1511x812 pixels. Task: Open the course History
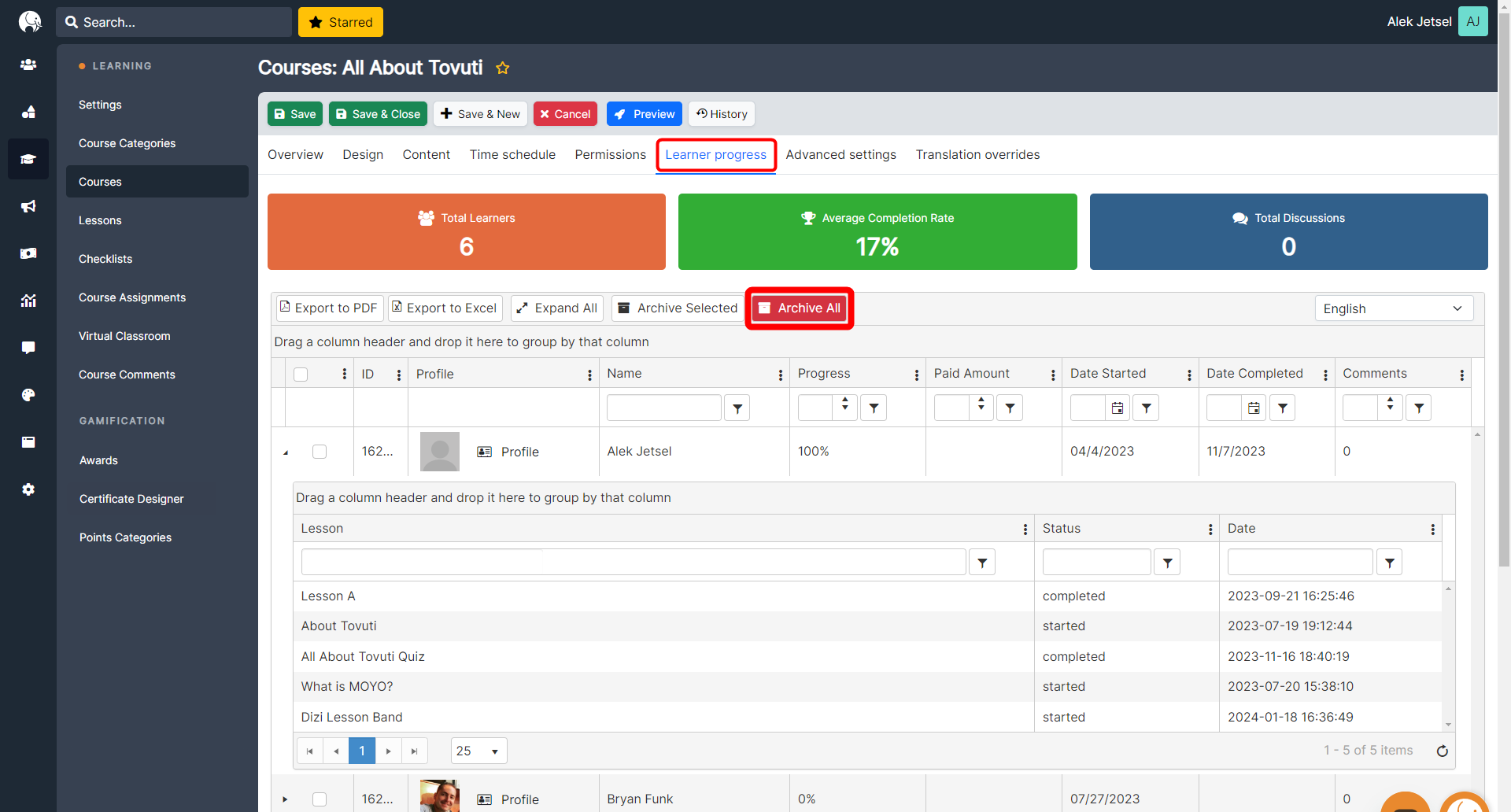[722, 114]
